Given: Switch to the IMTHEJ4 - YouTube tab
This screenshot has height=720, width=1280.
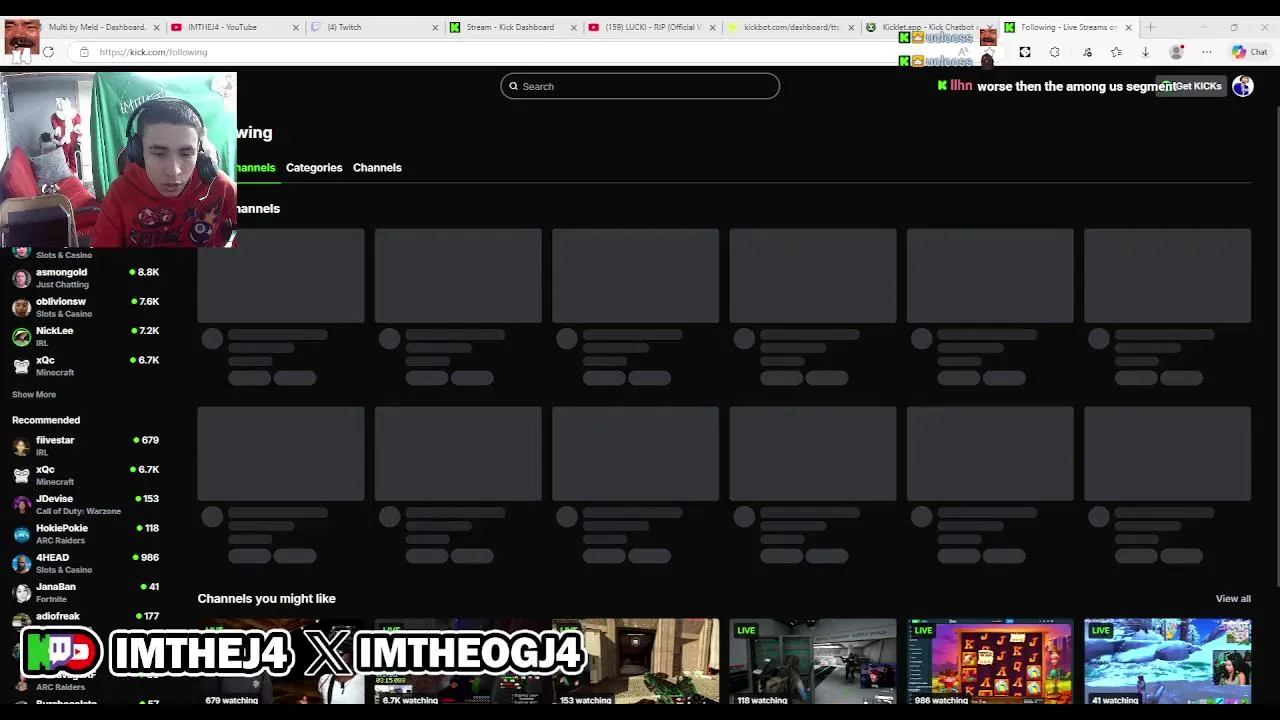Looking at the screenshot, I should point(235,27).
